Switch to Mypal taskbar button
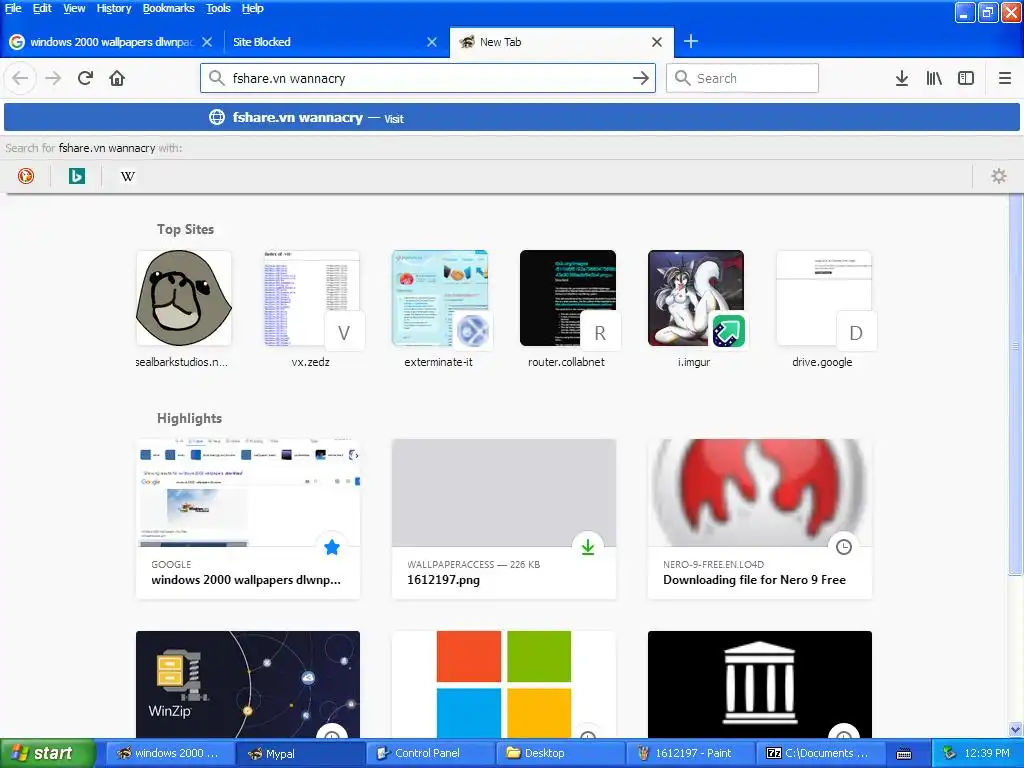 (299, 754)
